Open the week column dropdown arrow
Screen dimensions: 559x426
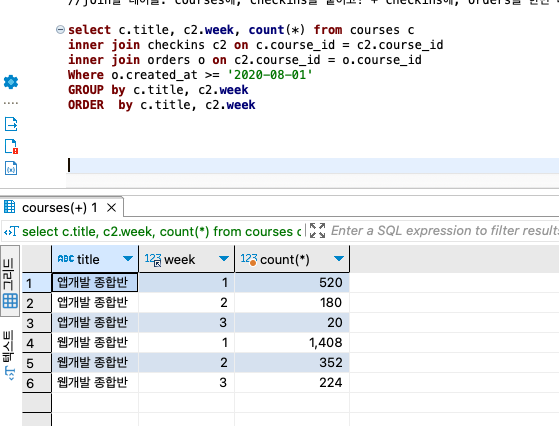[224, 258]
